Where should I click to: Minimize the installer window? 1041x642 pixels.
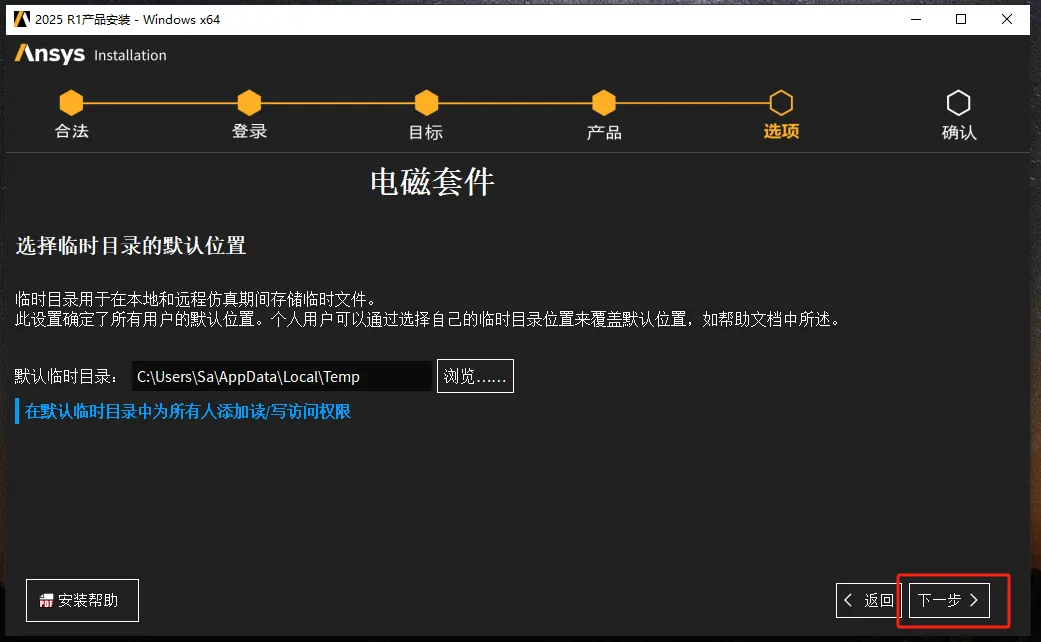916,19
